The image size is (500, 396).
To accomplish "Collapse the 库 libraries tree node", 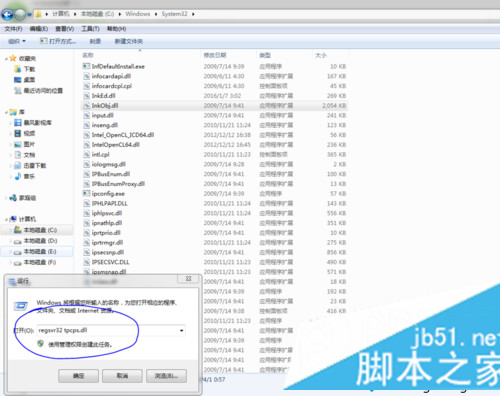I will coord(6,112).
